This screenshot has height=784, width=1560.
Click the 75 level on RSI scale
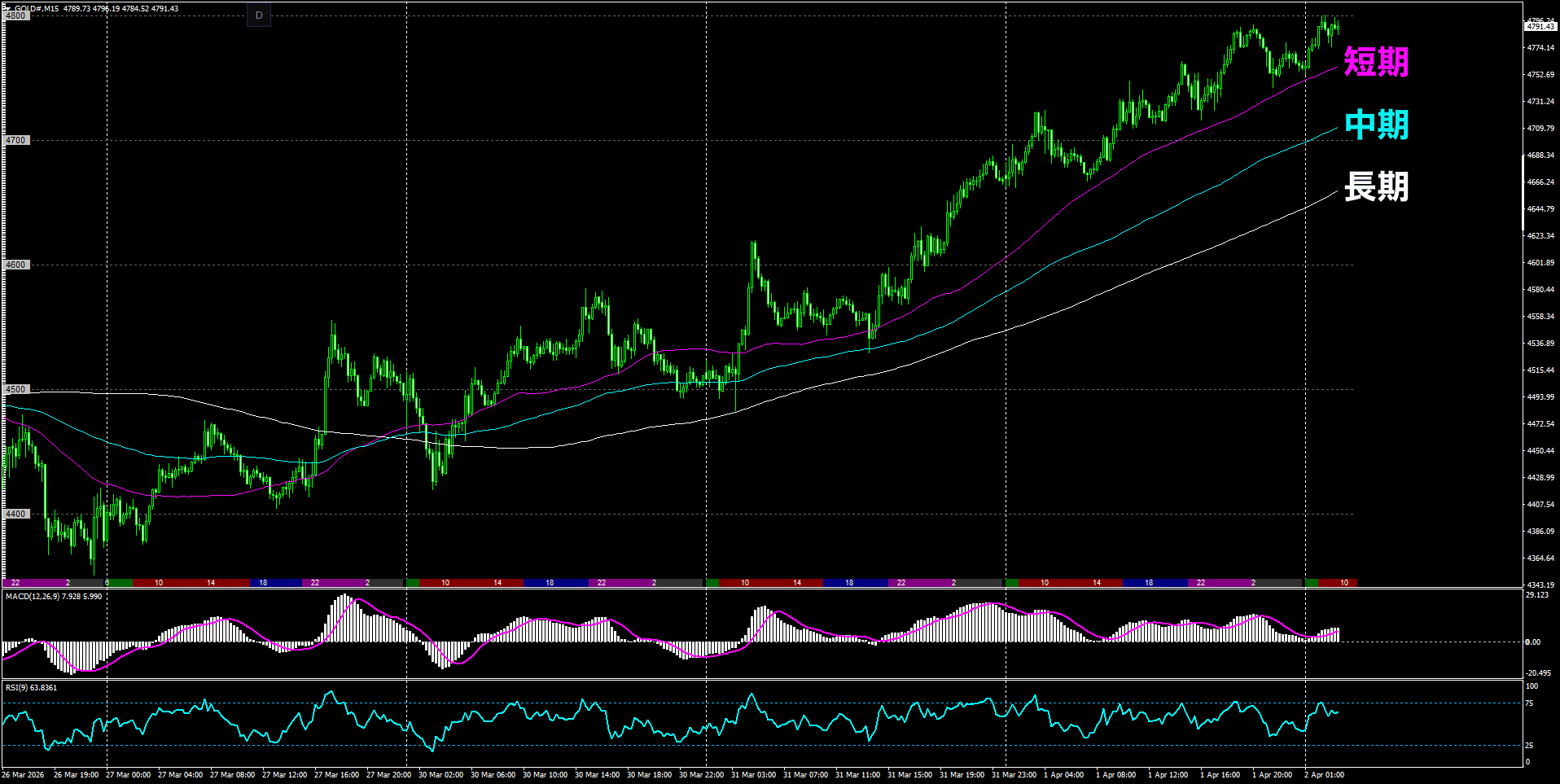coord(1529,703)
